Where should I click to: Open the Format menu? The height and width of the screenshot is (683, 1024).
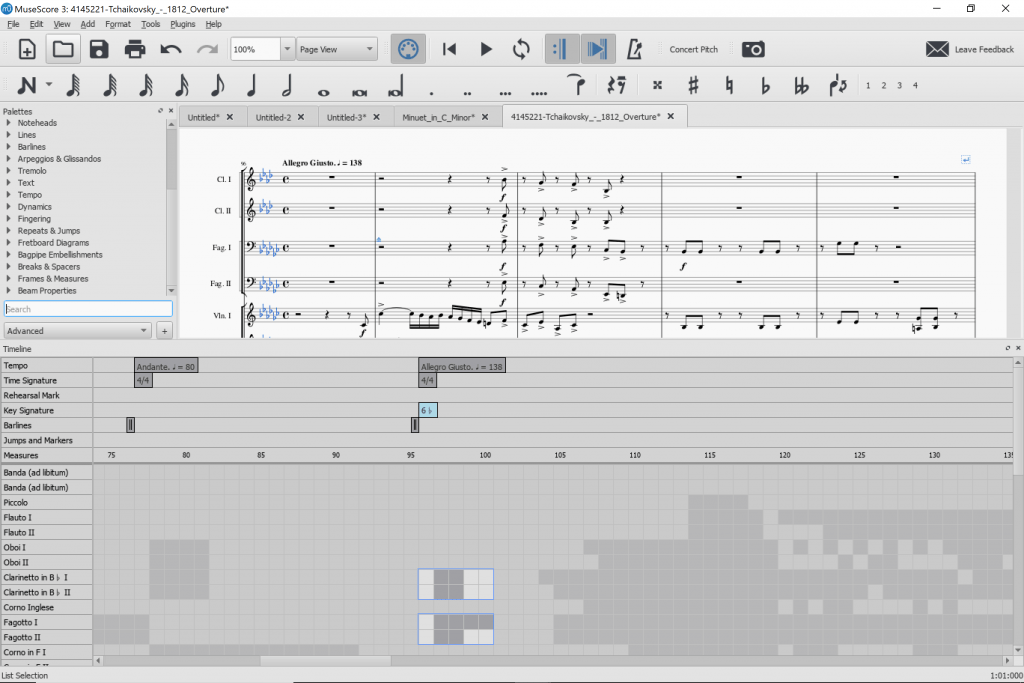pyautogui.click(x=118, y=24)
